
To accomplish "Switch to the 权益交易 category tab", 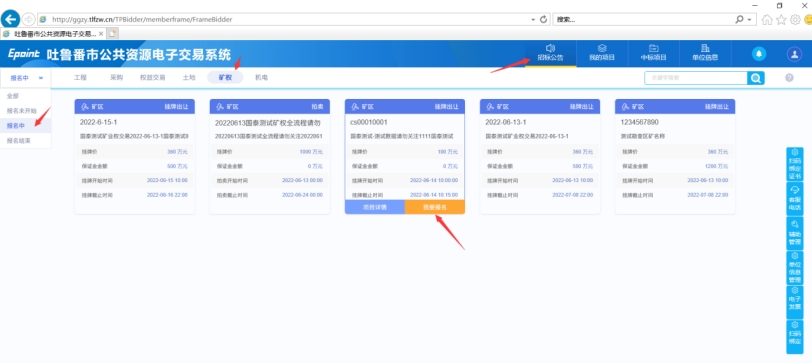I will pyautogui.click(x=153, y=78).
